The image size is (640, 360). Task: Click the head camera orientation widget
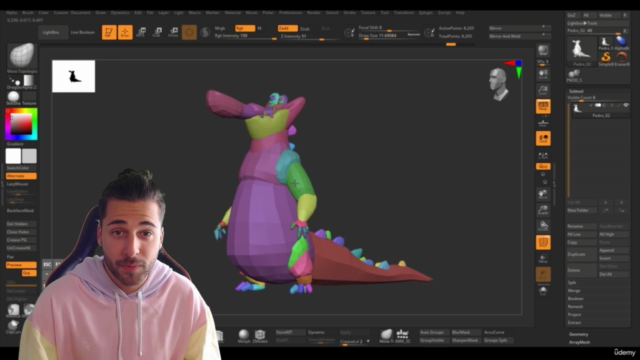(499, 84)
